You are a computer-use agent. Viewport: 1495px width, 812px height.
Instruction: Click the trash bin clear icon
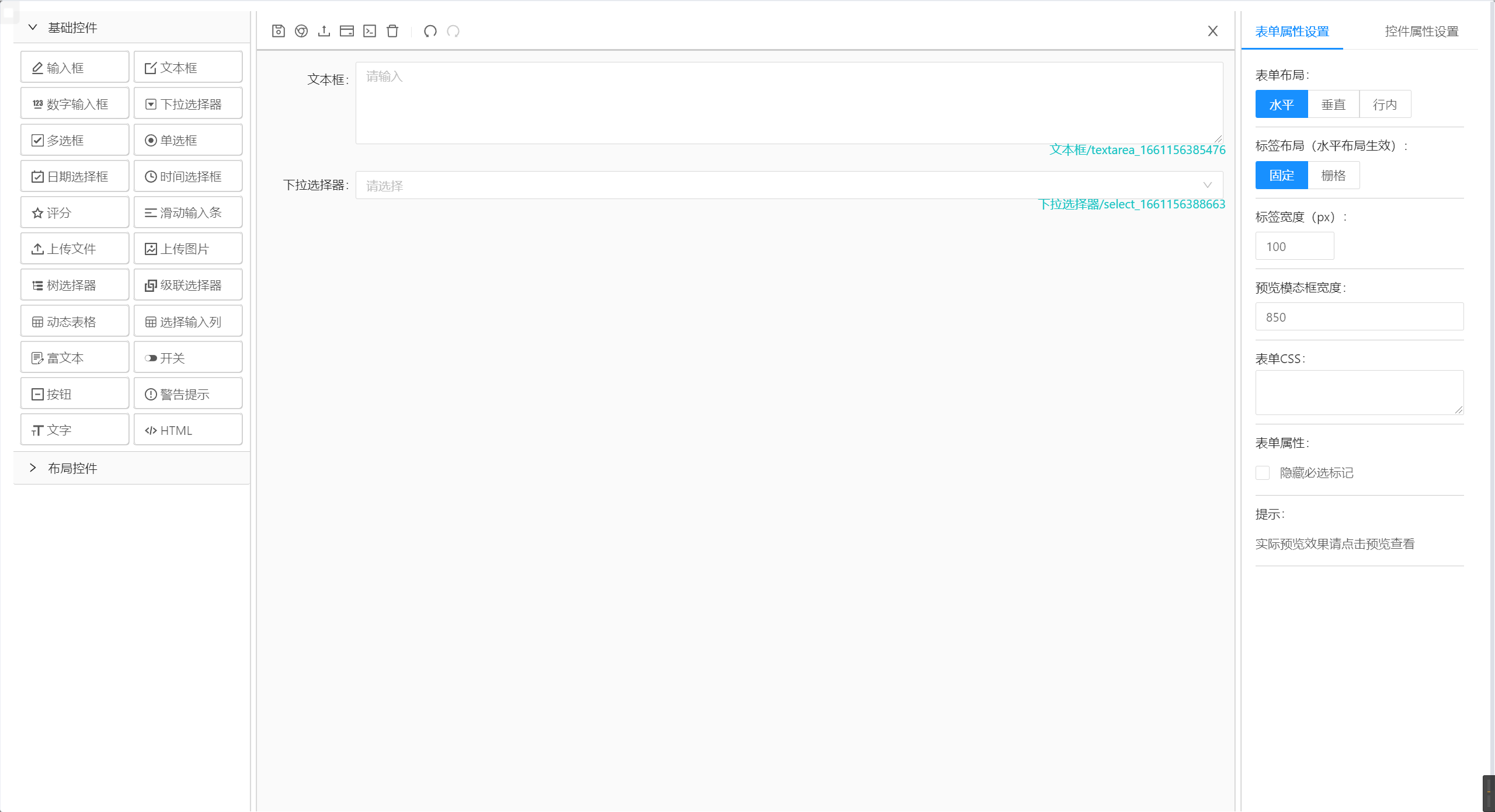click(x=392, y=31)
